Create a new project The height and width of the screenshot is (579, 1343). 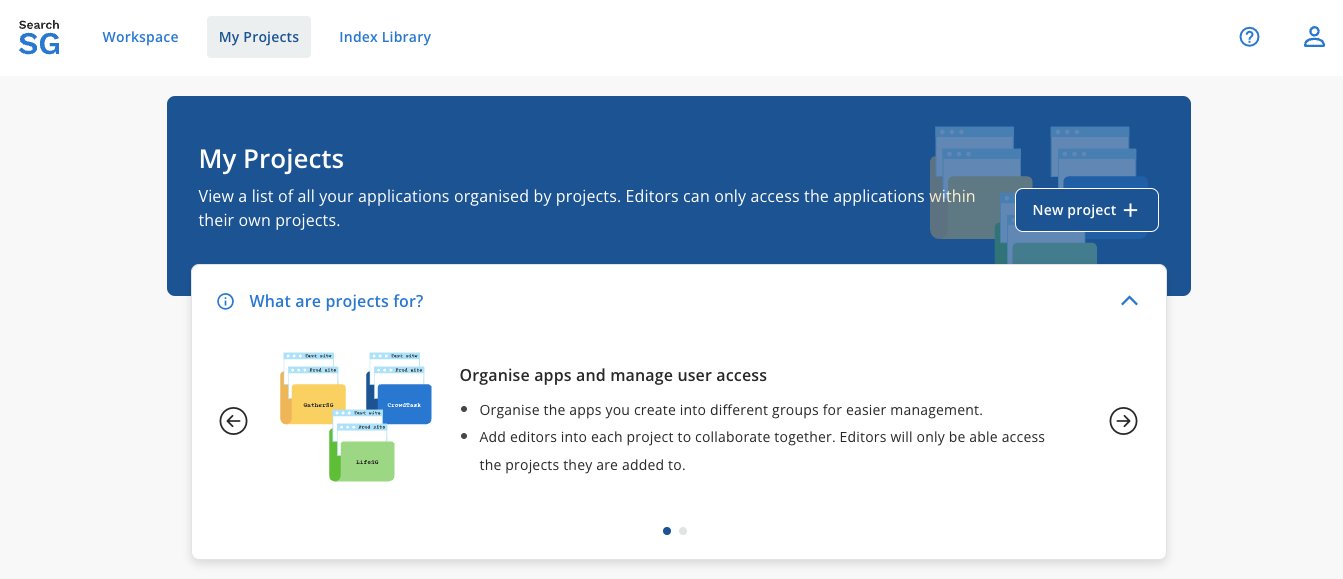click(1086, 210)
